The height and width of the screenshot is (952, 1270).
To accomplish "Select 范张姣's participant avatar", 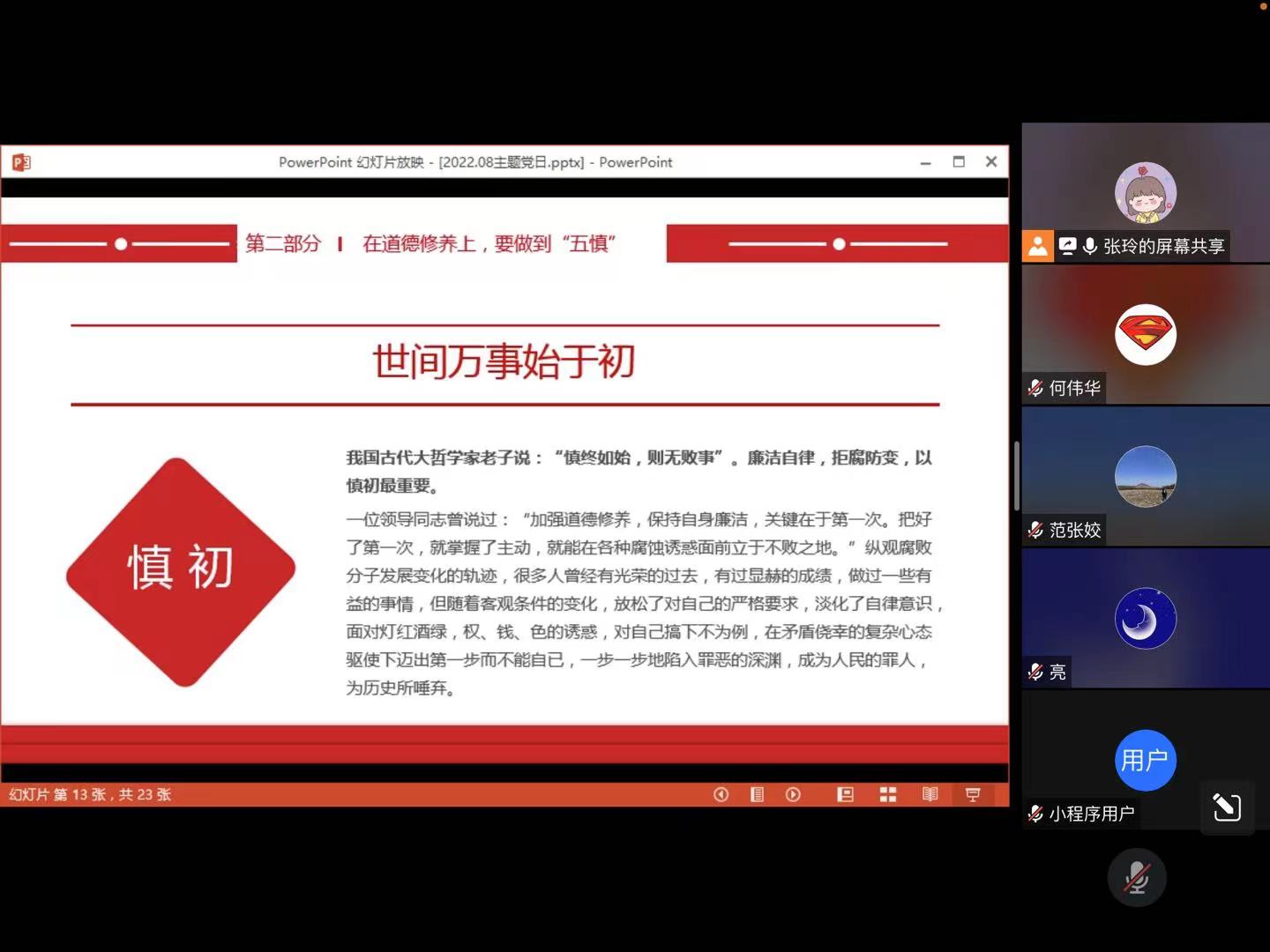I will (1145, 477).
